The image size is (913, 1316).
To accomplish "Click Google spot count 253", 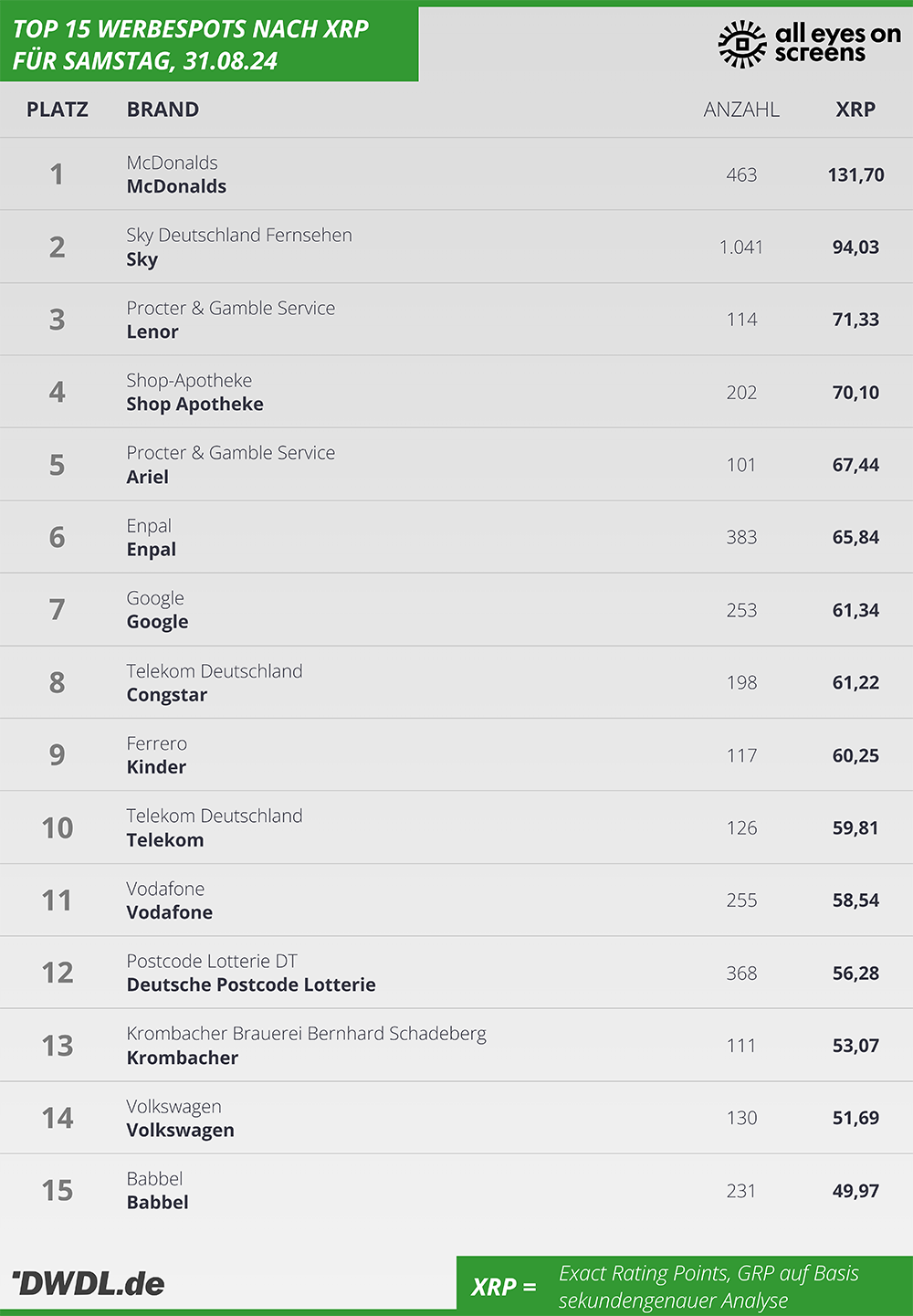I will coord(741,610).
